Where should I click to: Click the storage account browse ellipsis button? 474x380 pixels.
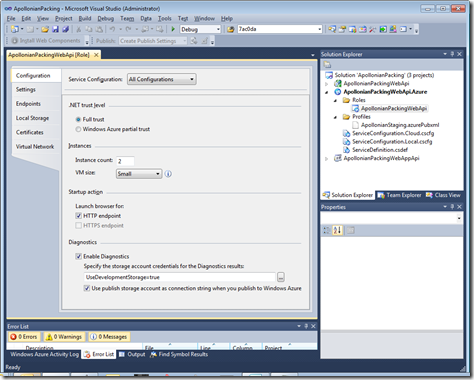(281, 277)
